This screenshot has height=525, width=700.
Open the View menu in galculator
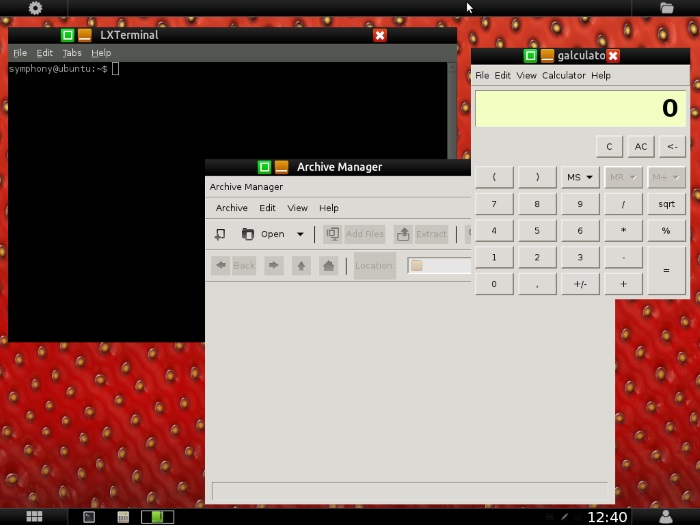526,75
